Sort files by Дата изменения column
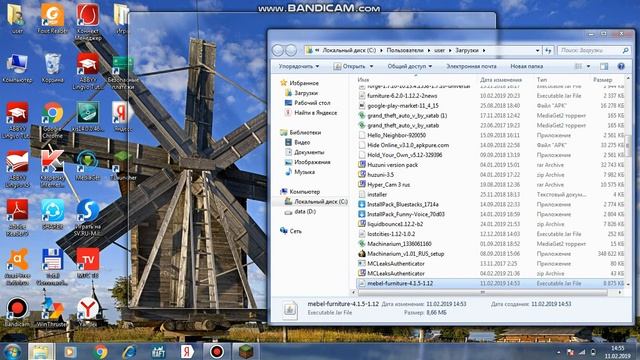Image resolution: width=640 pixels, height=360 pixels. 501,80
